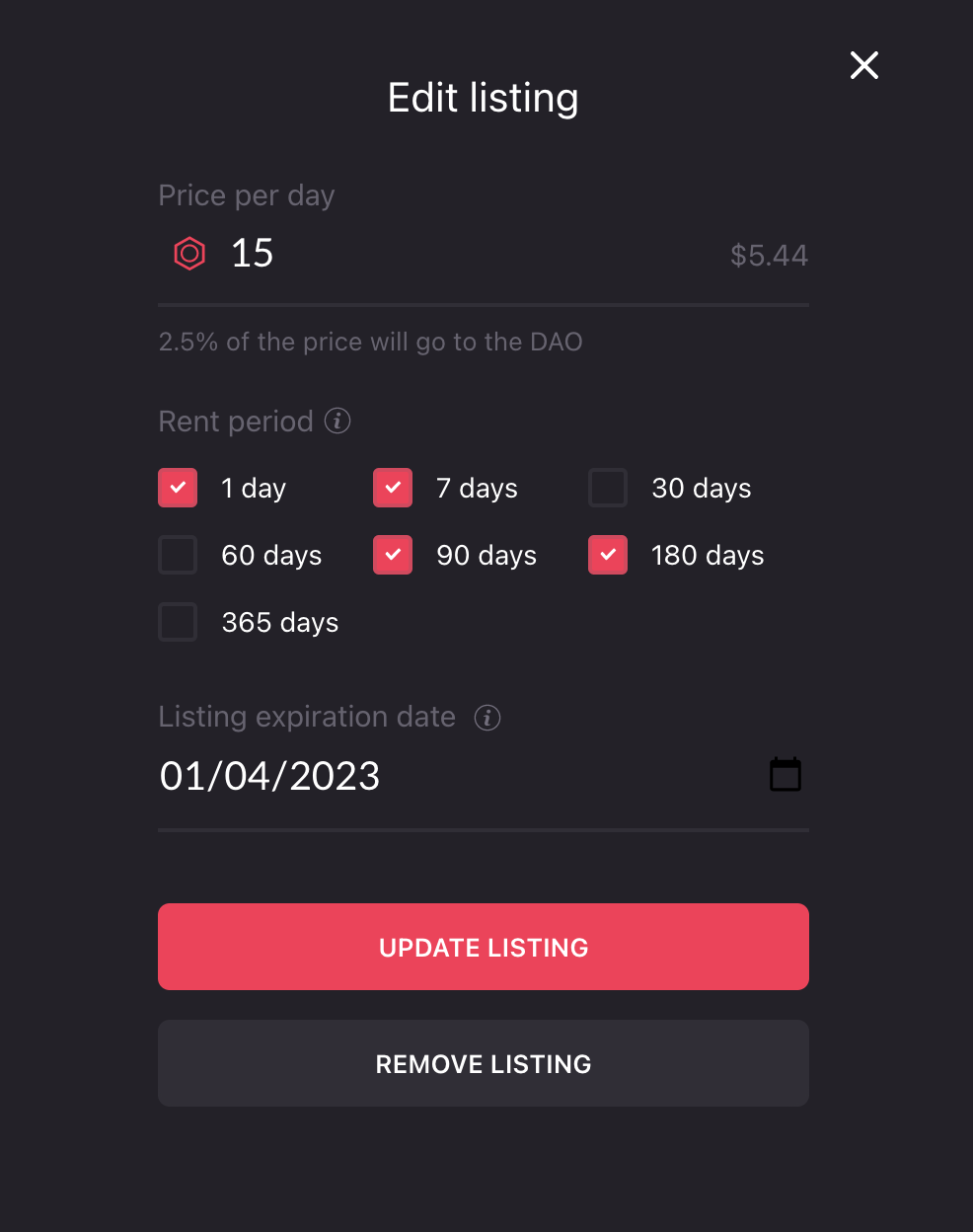The height and width of the screenshot is (1232, 973).
Task: Tick the 60 days checkbox
Action: tap(178, 555)
